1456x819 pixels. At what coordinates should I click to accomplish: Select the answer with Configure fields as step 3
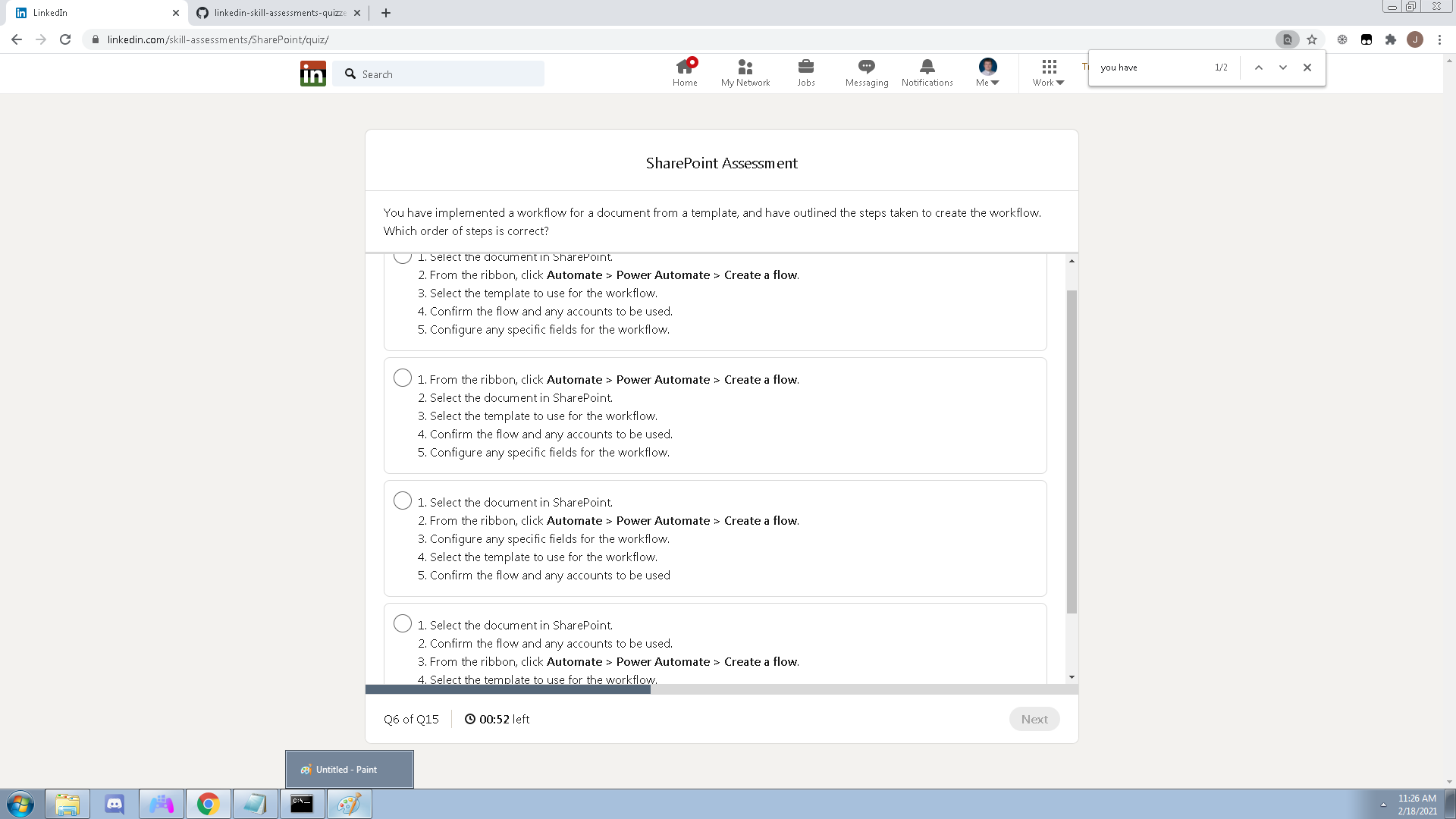(x=402, y=500)
